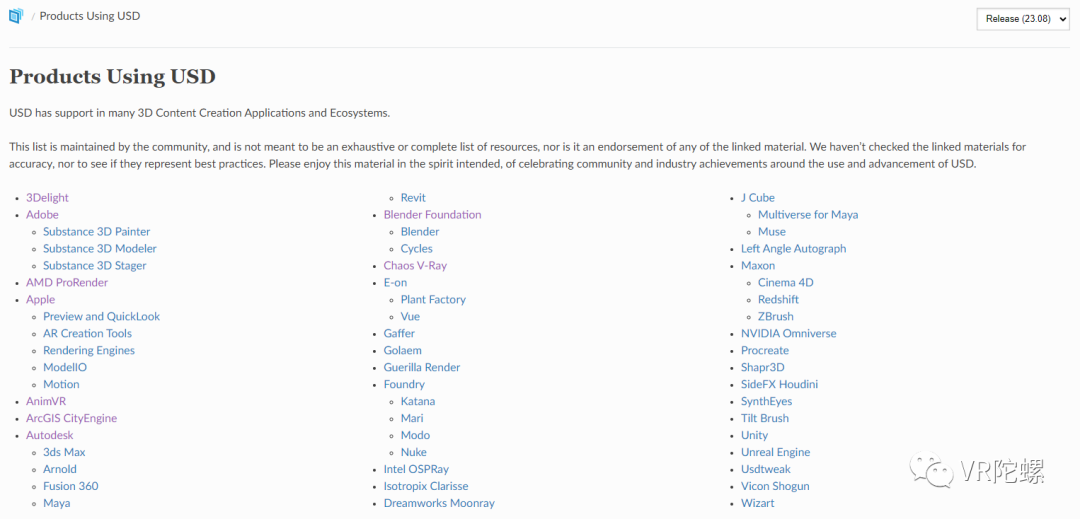Open the Redshift link
The height and width of the screenshot is (519, 1080).
coord(779,299)
